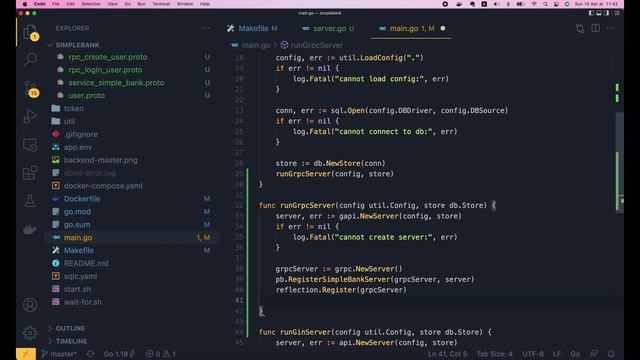Open the File menu
The height and width of the screenshot is (360, 640).
[56, 4]
